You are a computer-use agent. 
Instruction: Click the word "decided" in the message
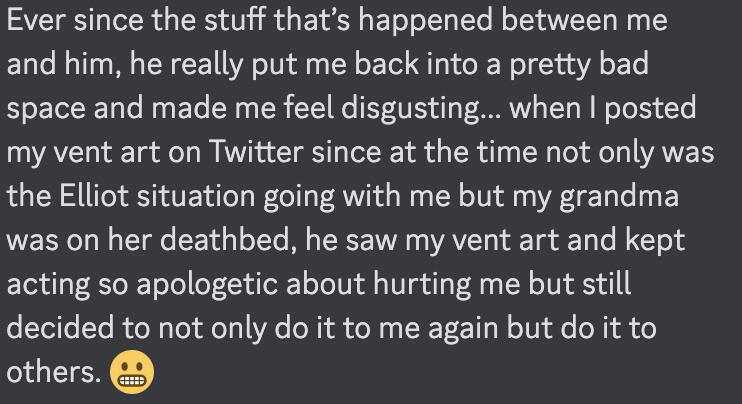pos(61,328)
